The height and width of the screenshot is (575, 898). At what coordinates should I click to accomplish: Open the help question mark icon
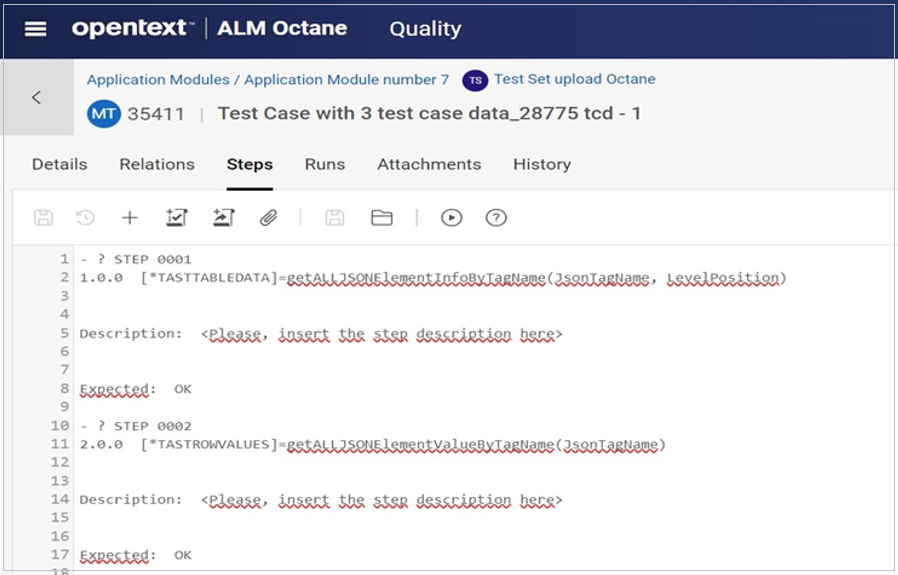point(496,217)
